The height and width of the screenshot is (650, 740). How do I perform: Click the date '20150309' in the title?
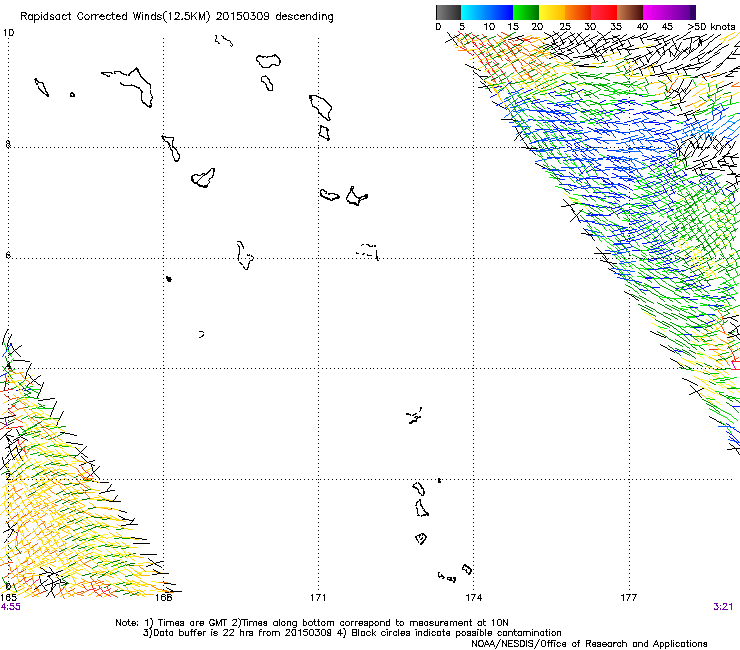pyautogui.click(x=243, y=16)
